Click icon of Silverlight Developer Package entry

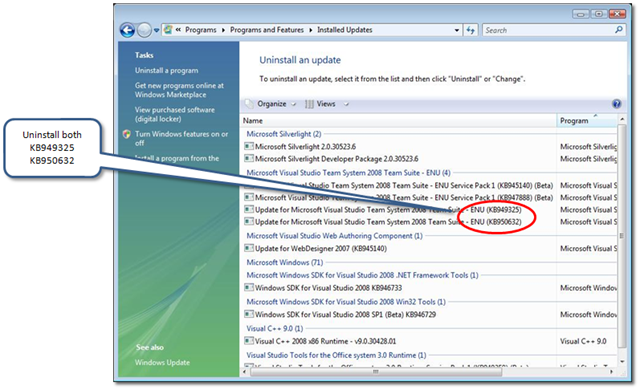(x=249, y=158)
